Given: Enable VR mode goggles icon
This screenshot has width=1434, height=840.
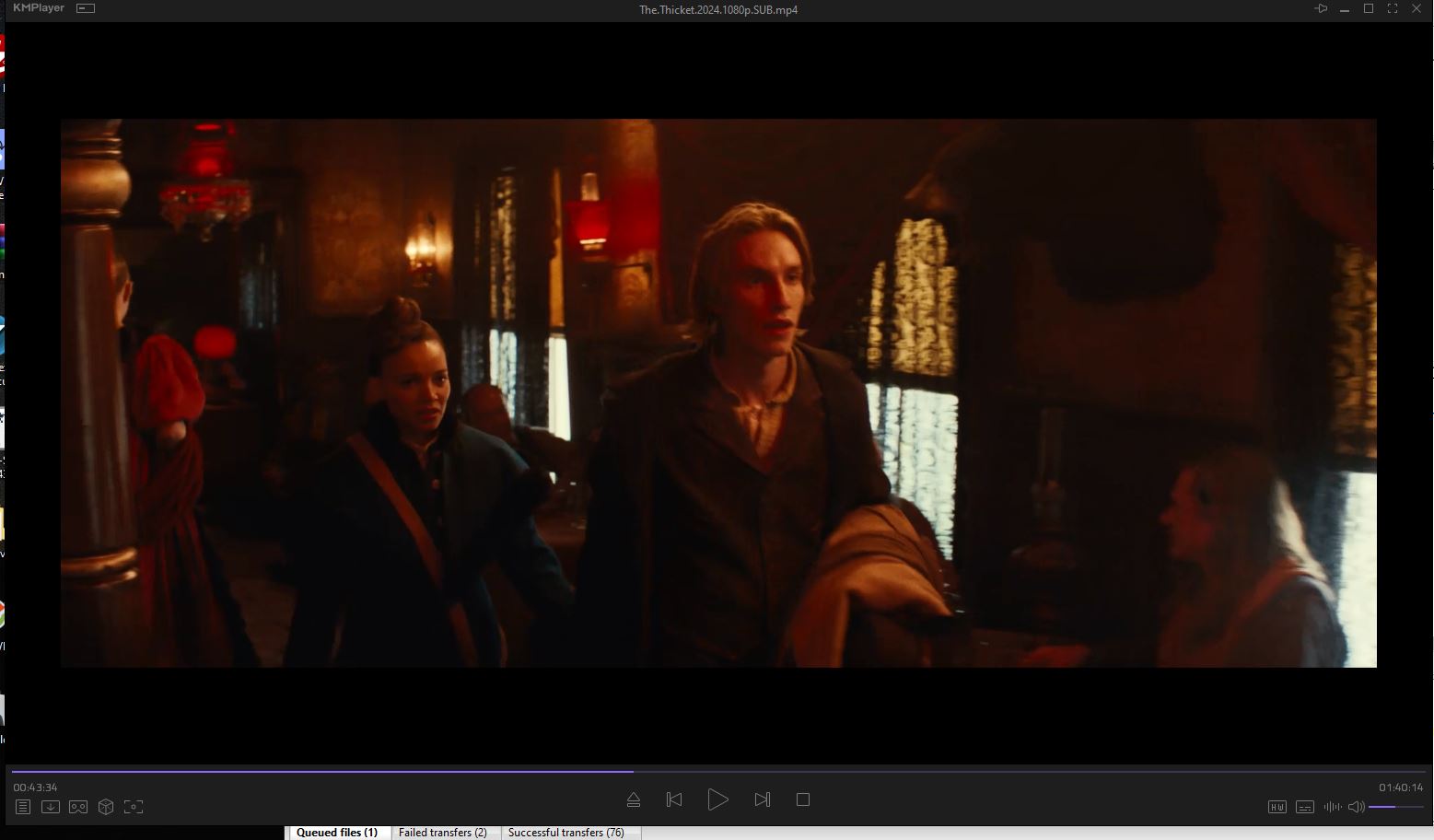Looking at the screenshot, I should [x=78, y=807].
